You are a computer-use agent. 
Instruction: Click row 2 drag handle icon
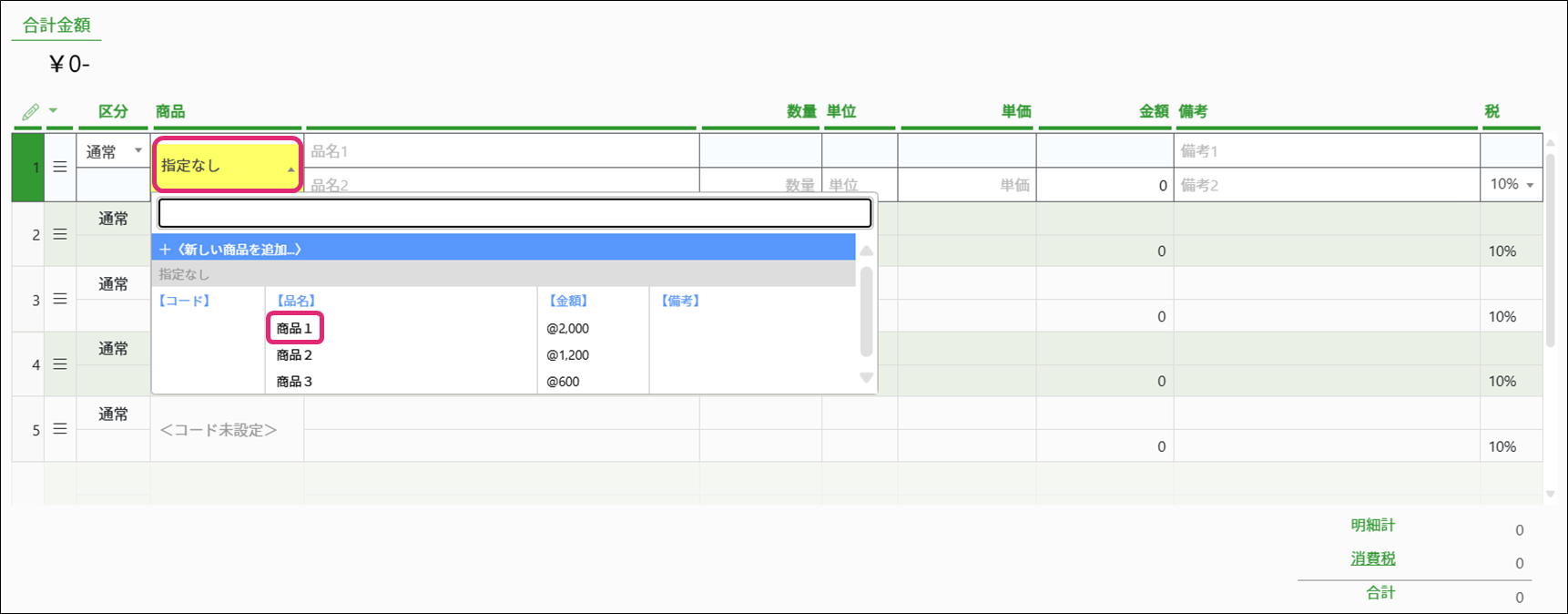(60, 235)
